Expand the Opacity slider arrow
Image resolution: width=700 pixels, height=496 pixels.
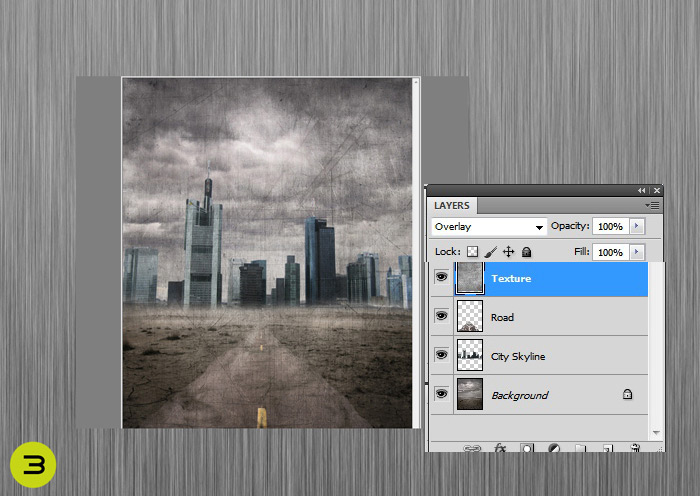click(x=637, y=227)
